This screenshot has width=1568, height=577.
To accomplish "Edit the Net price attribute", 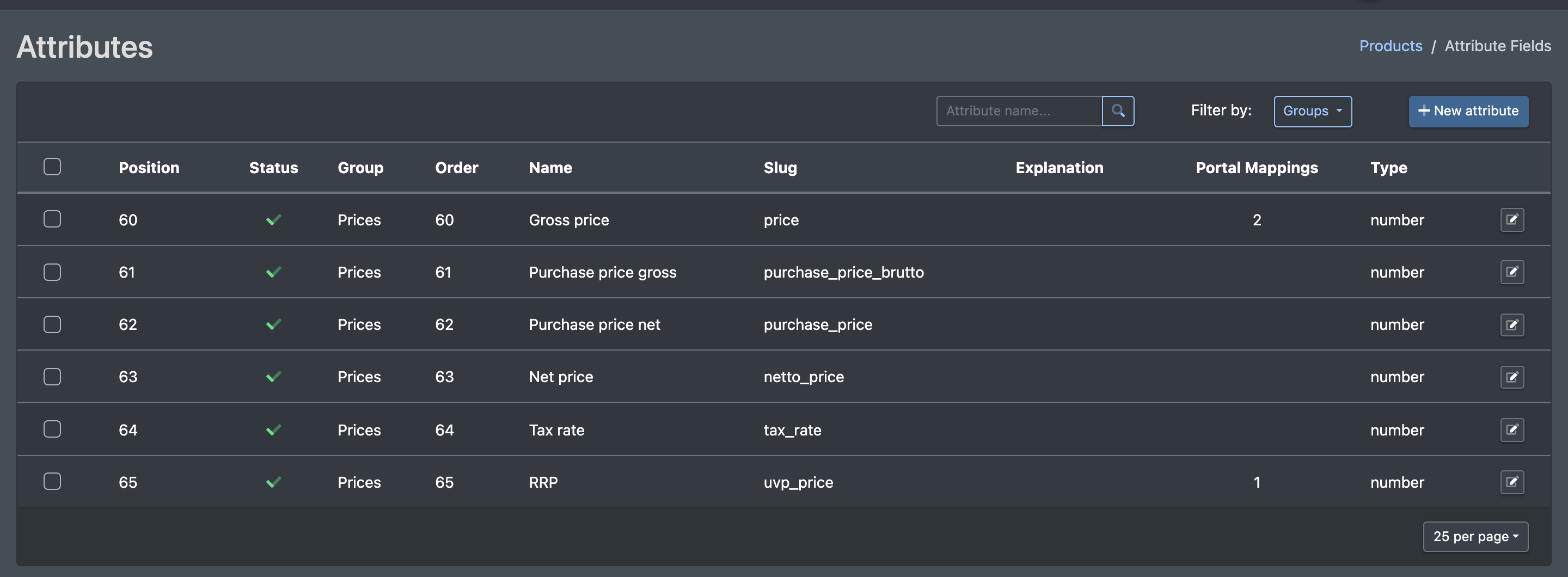I will click(x=1512, y=377).
